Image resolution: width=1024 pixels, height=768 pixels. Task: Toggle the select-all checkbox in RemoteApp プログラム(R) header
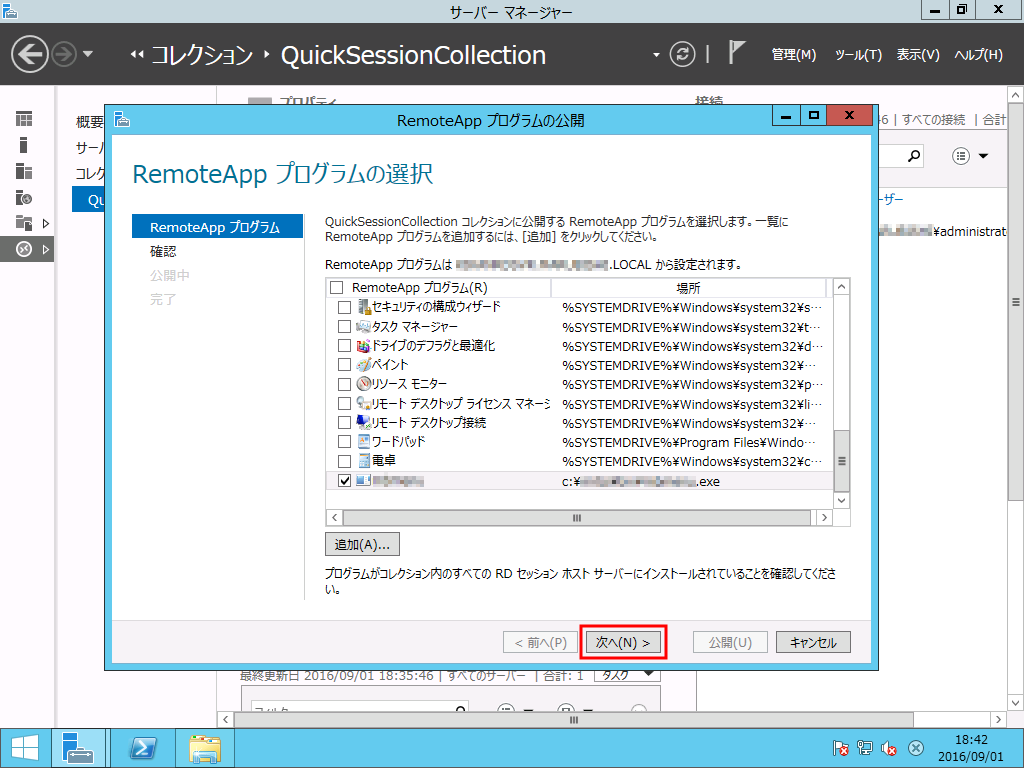[x=336, y=287]
